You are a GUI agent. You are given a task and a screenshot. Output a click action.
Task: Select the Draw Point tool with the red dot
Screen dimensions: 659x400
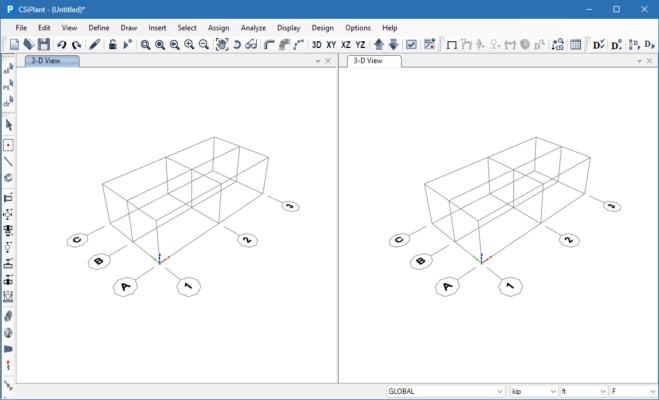(8, 145)
